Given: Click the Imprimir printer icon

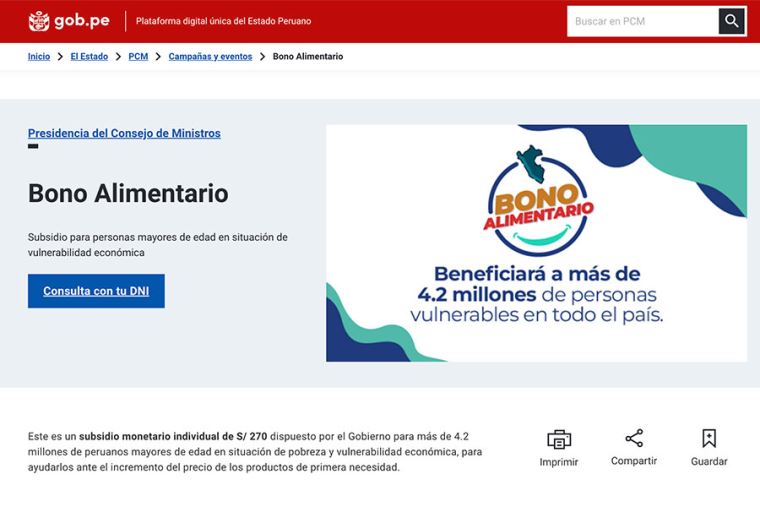Looking at the screenshot, I should coord(559,439).
